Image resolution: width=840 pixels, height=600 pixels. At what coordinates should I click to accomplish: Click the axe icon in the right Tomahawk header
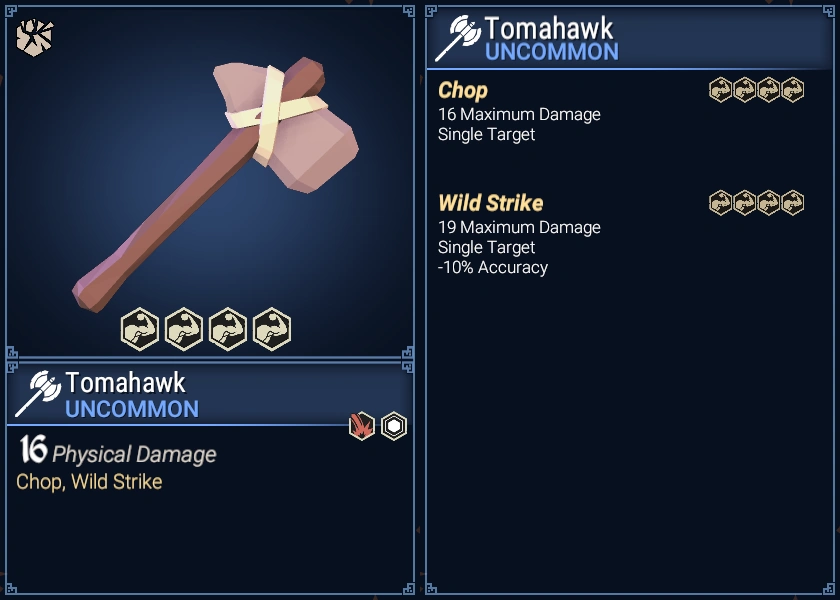pos(458,38)
